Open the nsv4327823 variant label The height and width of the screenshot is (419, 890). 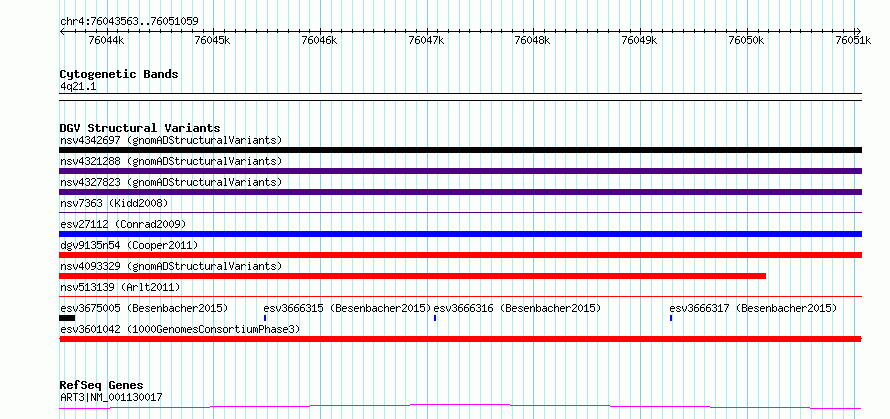pos(171,182)
